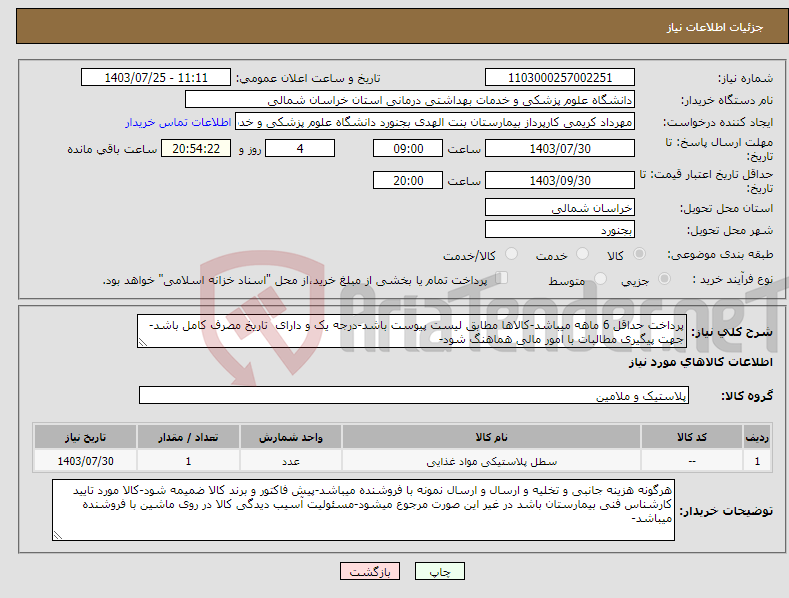Click the buyer notes resize grip
This screenshot has width=789, height=598.
pyautogui.click(x=58, y=535)
